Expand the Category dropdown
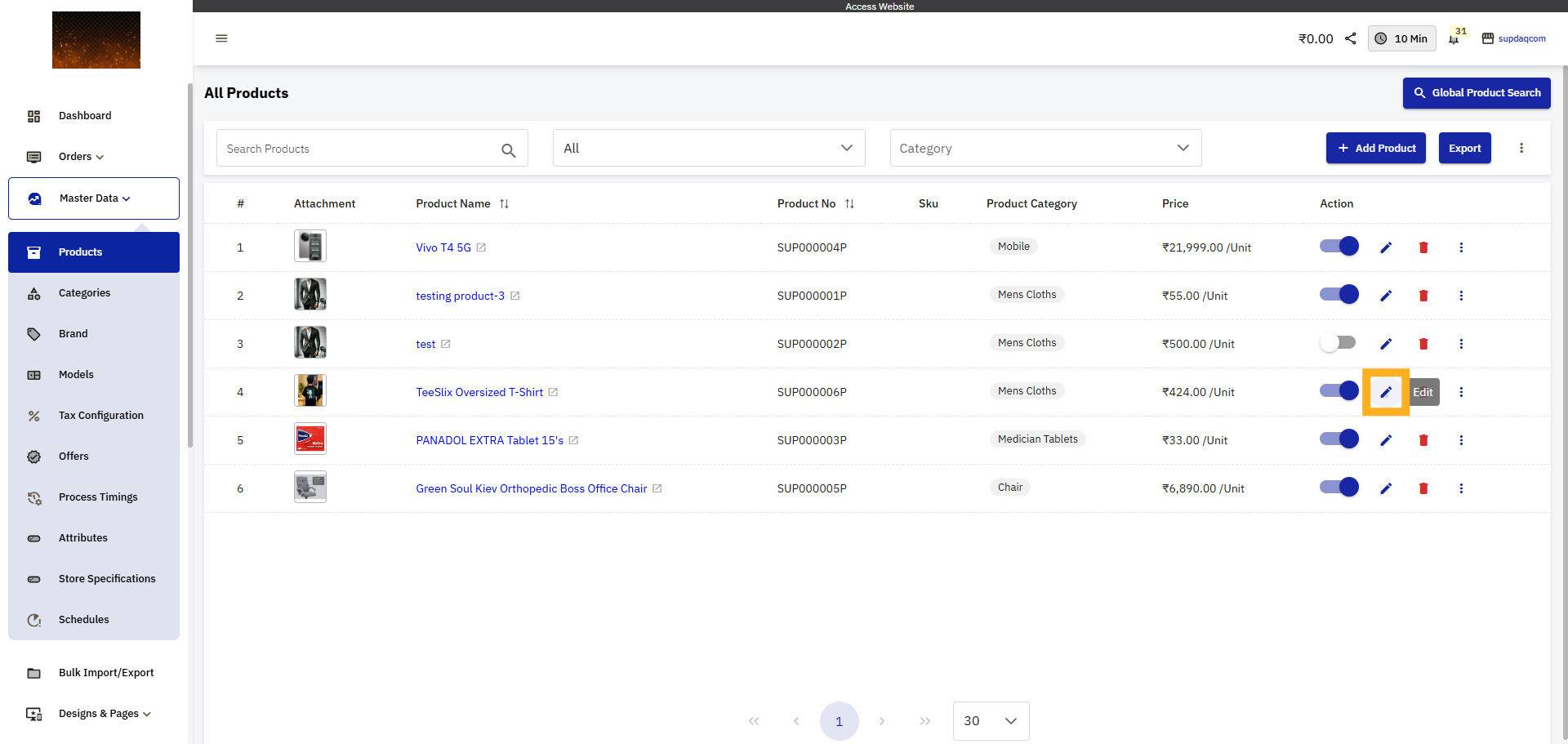 [x=1045, y=148]
